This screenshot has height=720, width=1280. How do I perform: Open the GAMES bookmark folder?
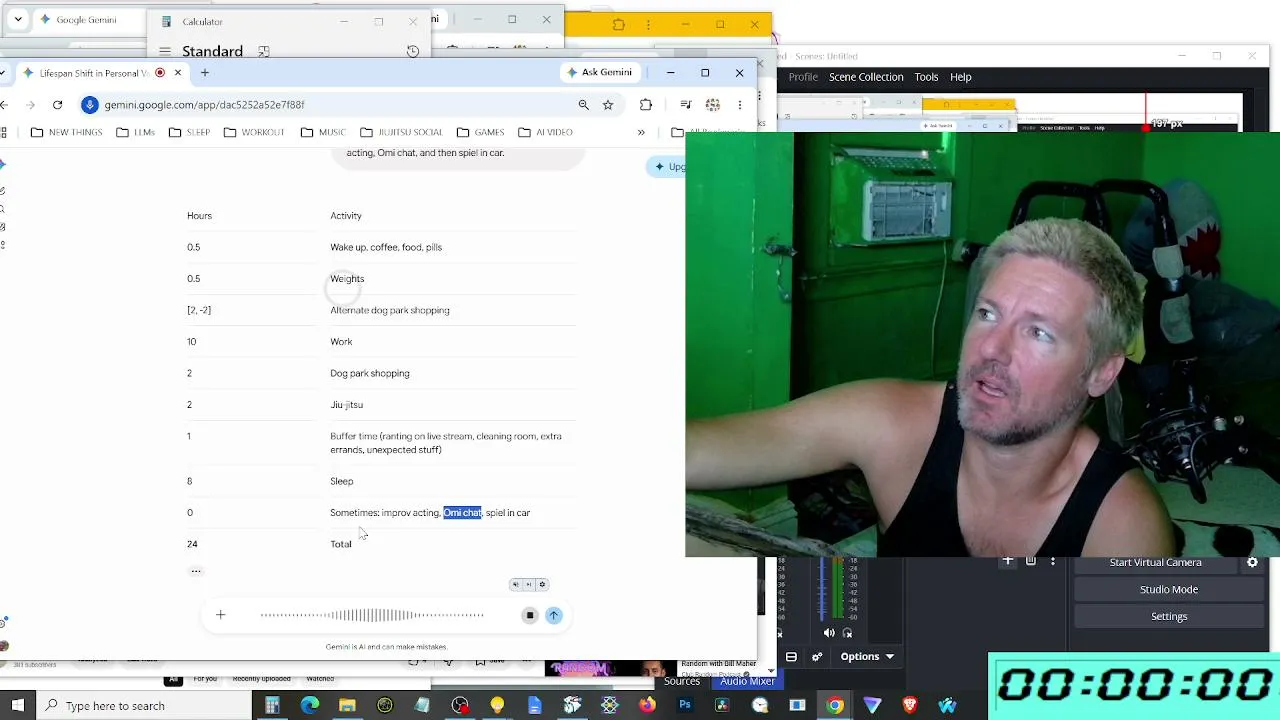480,132
